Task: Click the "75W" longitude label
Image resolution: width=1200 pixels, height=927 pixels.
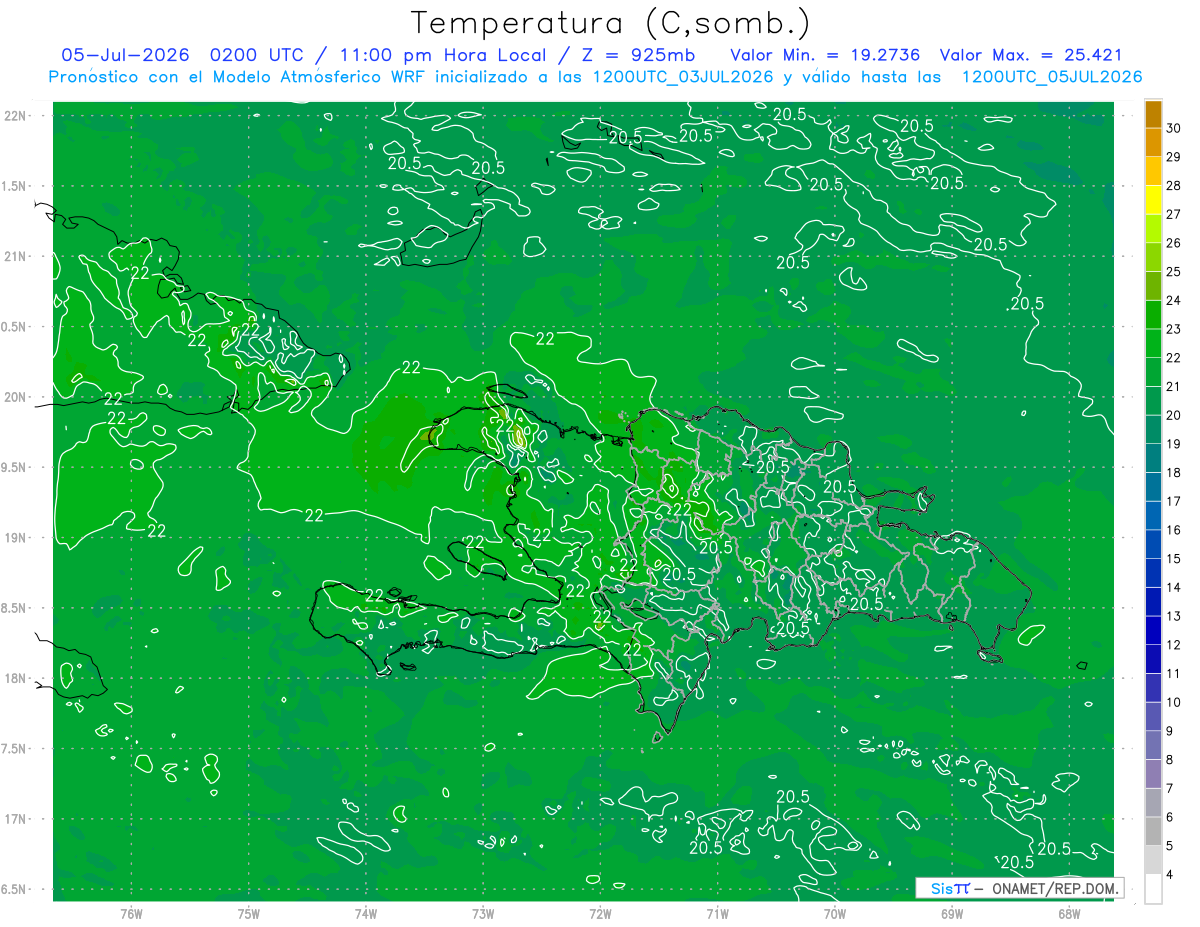Action: tap(249, 913)
